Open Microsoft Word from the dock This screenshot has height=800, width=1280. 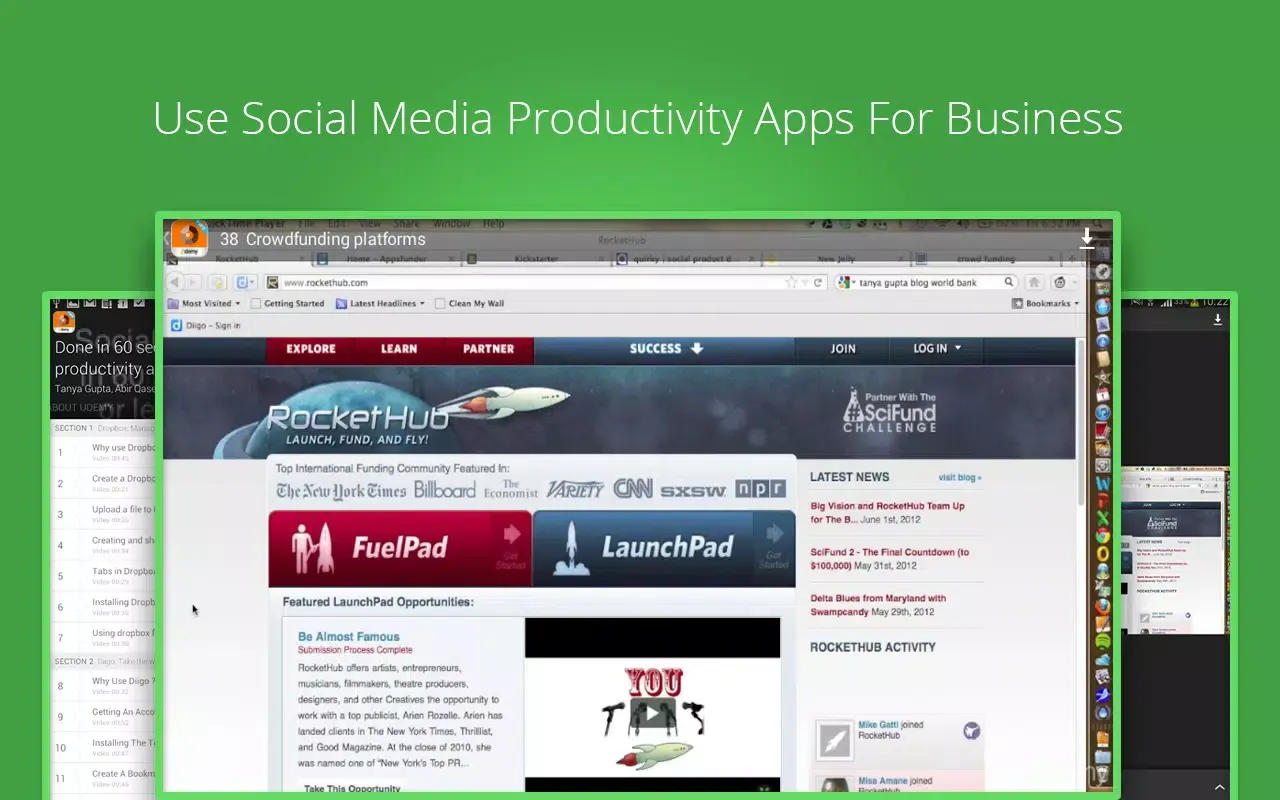click(x=1103, y=484)
